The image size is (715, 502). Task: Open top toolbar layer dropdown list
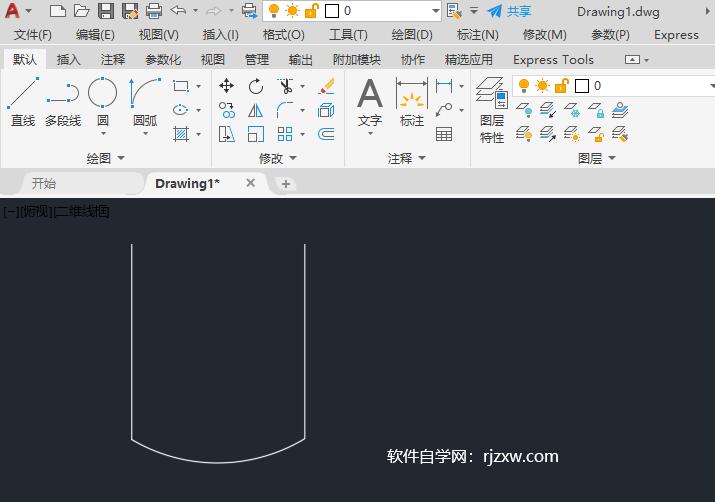pyautogui.click(x=435, y=11)
